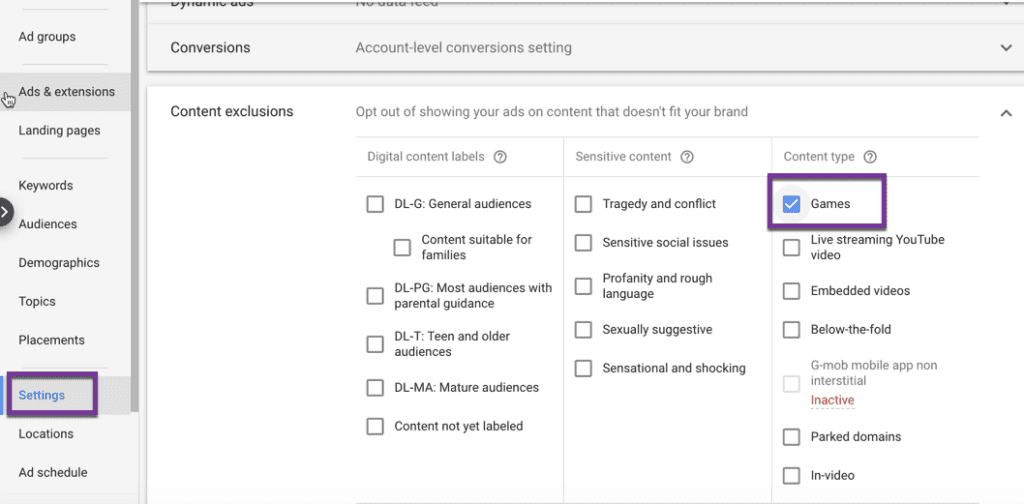Check DL-MA: Mature audiences box

tap(375, 388)
